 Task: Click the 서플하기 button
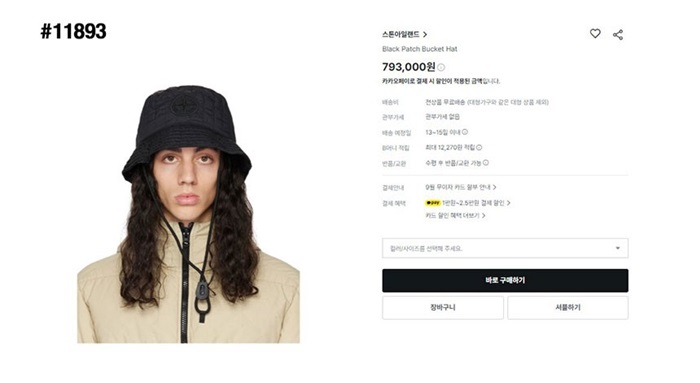[x=568, y=308]
